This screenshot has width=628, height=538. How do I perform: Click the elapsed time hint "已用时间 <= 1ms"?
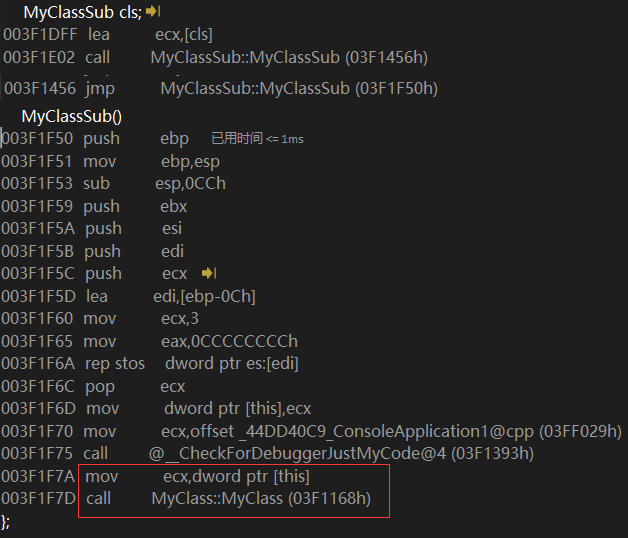[258, 139]
